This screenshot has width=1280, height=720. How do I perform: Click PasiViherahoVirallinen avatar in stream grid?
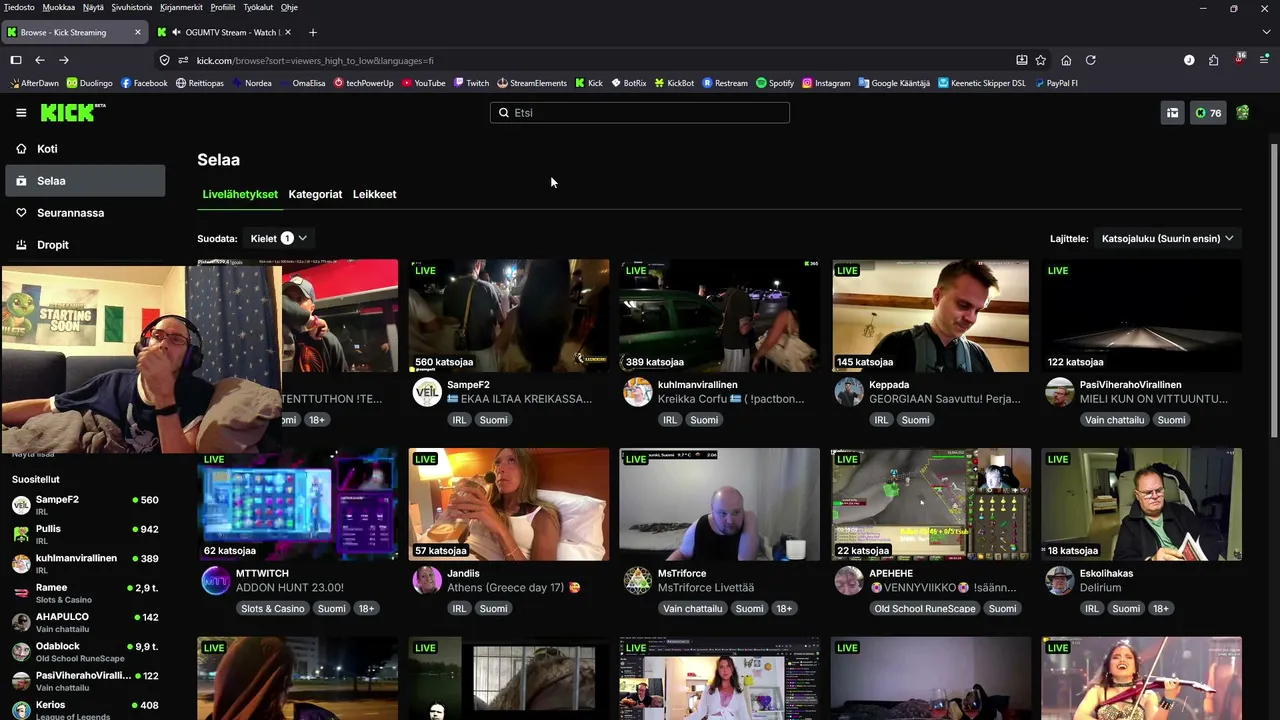click(1060, 392)
